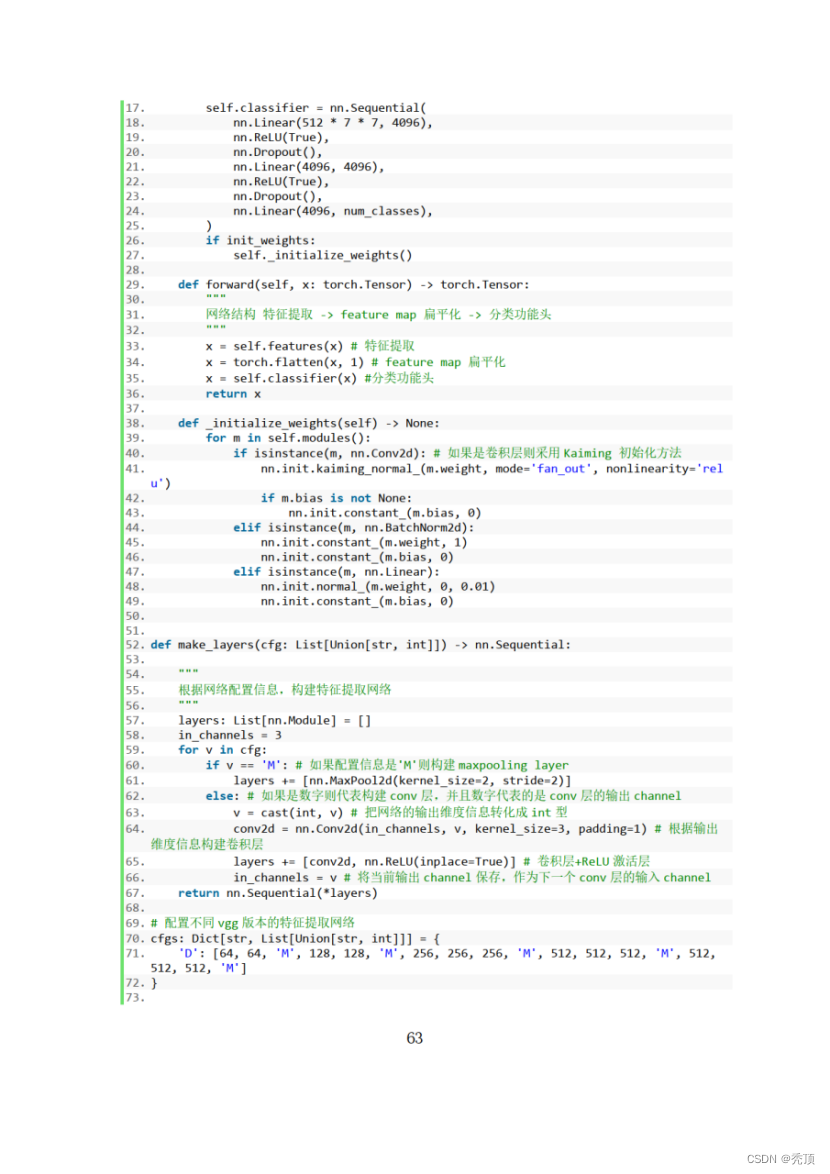Click 'in_channels = v' on line 66
This screenshot has width=830, height=1174.
285,878
